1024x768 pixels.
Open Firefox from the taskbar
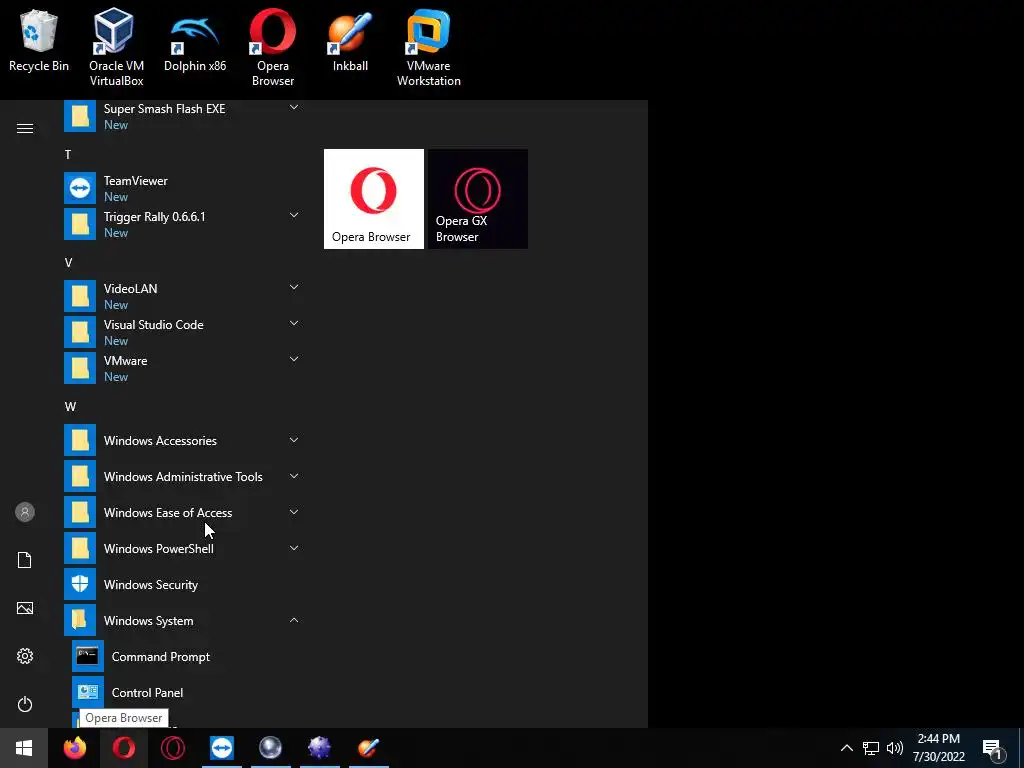74,748
